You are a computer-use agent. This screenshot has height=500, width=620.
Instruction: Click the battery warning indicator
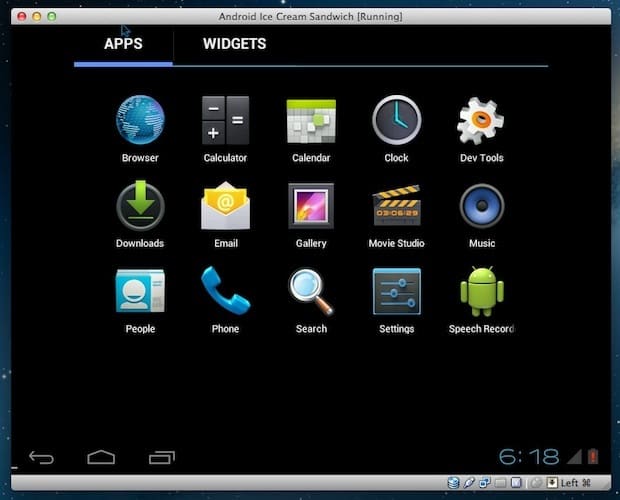pyautogui.click(x=593, y=456)
